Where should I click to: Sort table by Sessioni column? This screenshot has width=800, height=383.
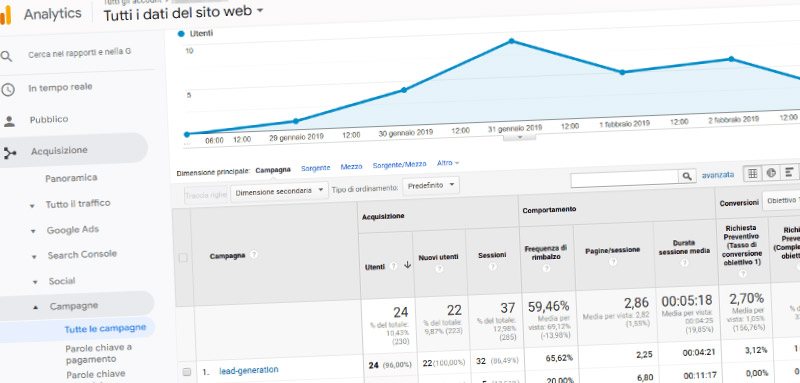point(492,254)
